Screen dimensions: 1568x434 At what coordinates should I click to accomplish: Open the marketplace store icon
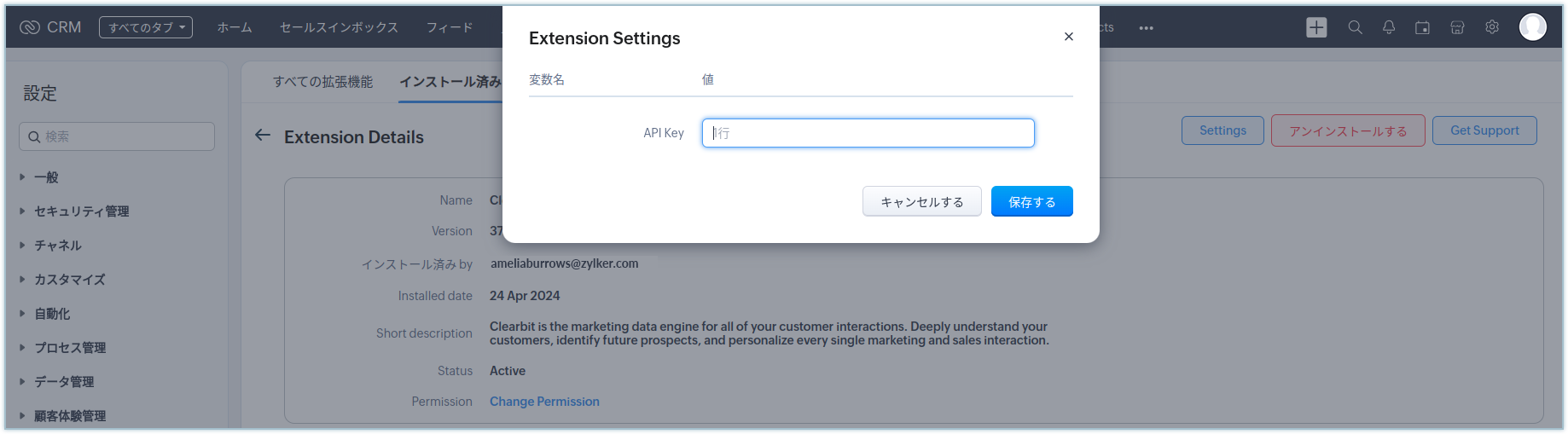1457,27
